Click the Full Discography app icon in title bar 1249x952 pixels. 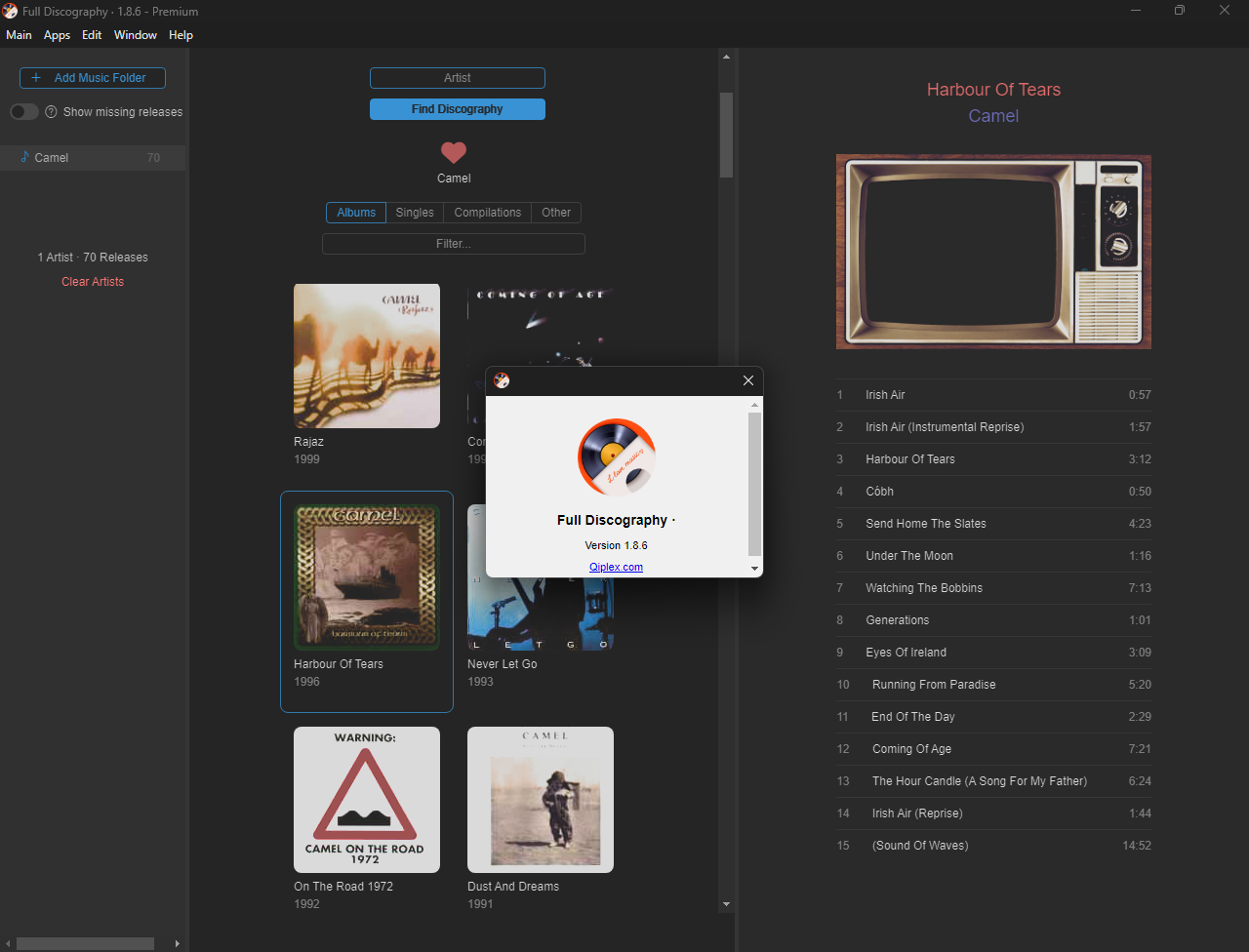point(10,11)
